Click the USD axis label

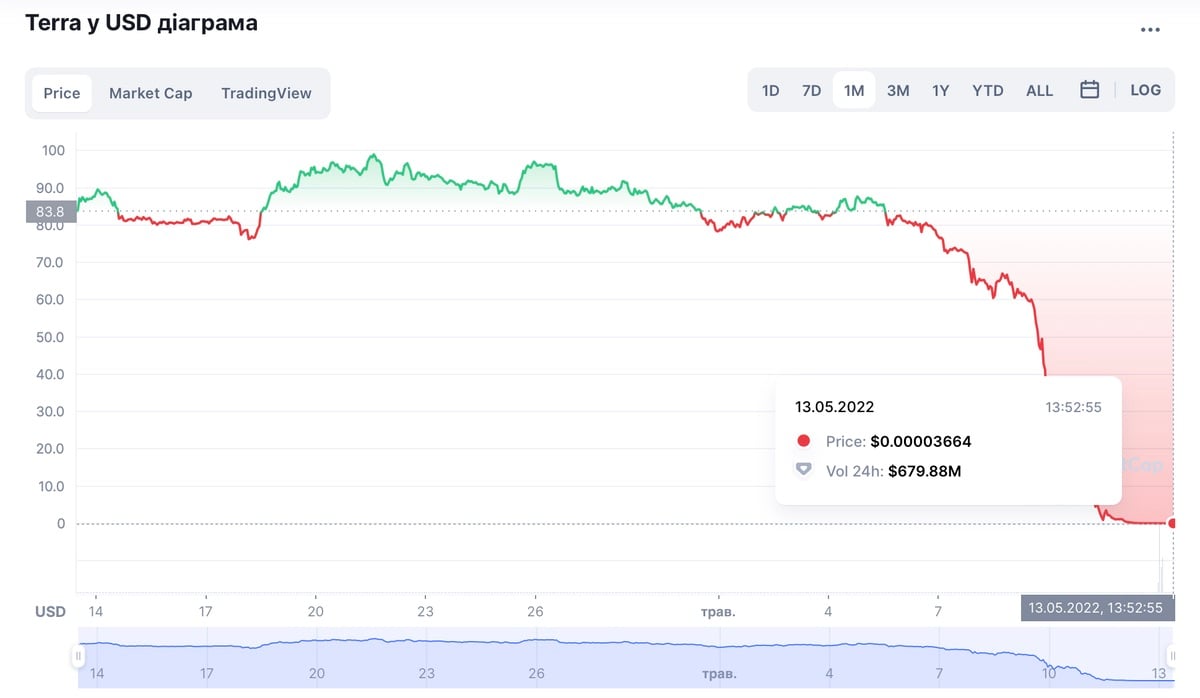51,611
